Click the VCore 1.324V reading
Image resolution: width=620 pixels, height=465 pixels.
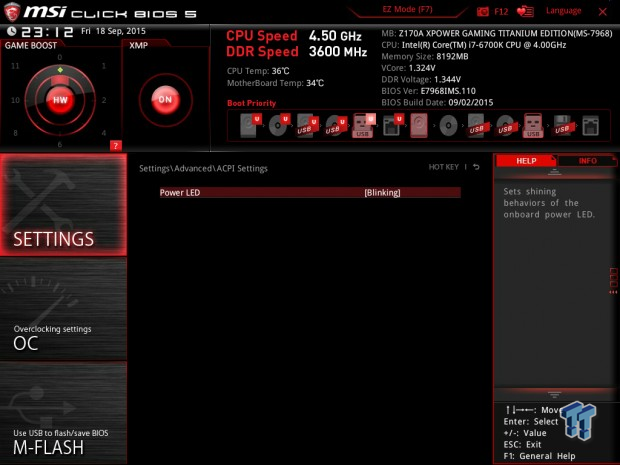[408, 68]
